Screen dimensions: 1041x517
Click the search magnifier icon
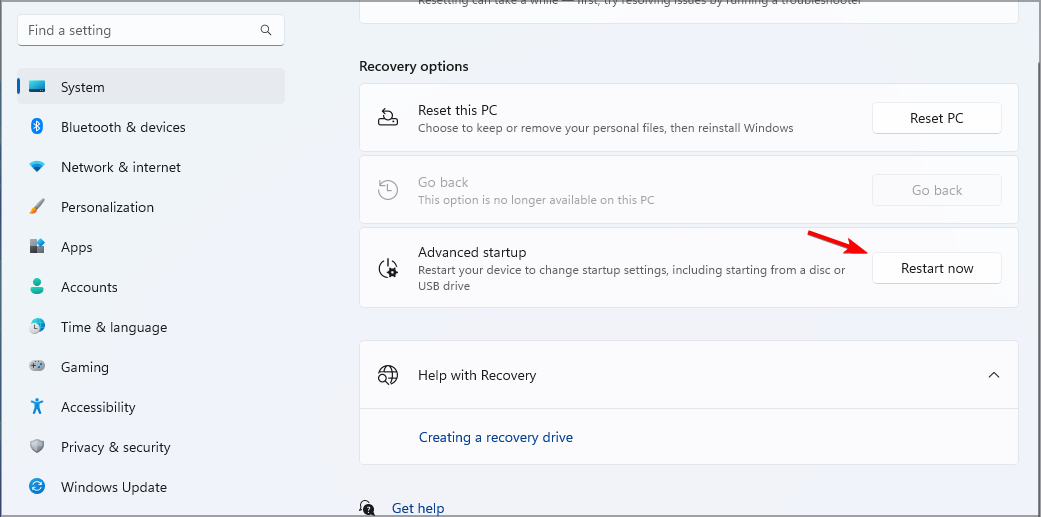[x=266, y=30]
